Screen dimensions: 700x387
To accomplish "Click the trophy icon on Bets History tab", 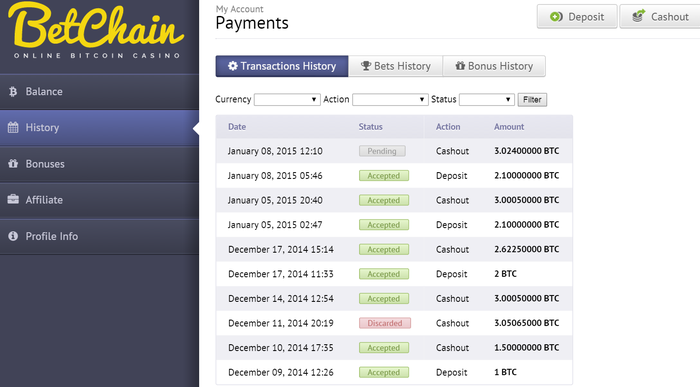I will (x=366, y=66).
